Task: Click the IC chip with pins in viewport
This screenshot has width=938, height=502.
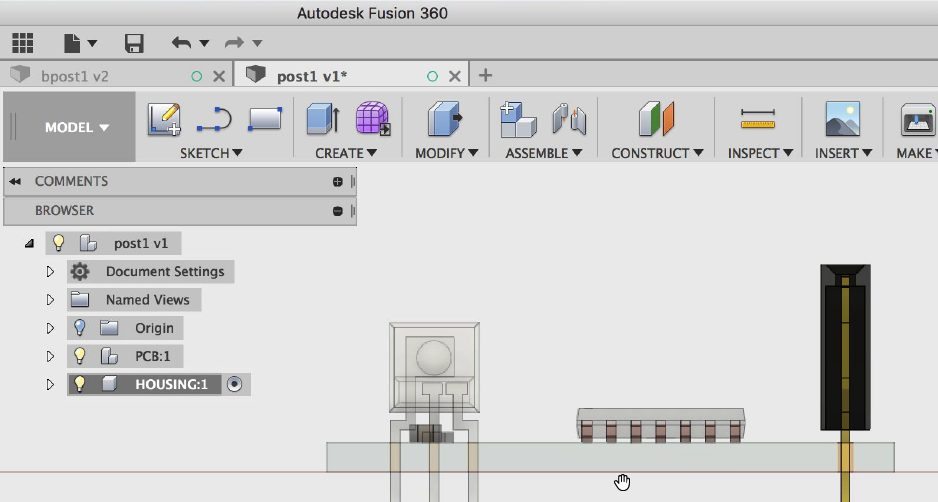Action: coord(660,425)
